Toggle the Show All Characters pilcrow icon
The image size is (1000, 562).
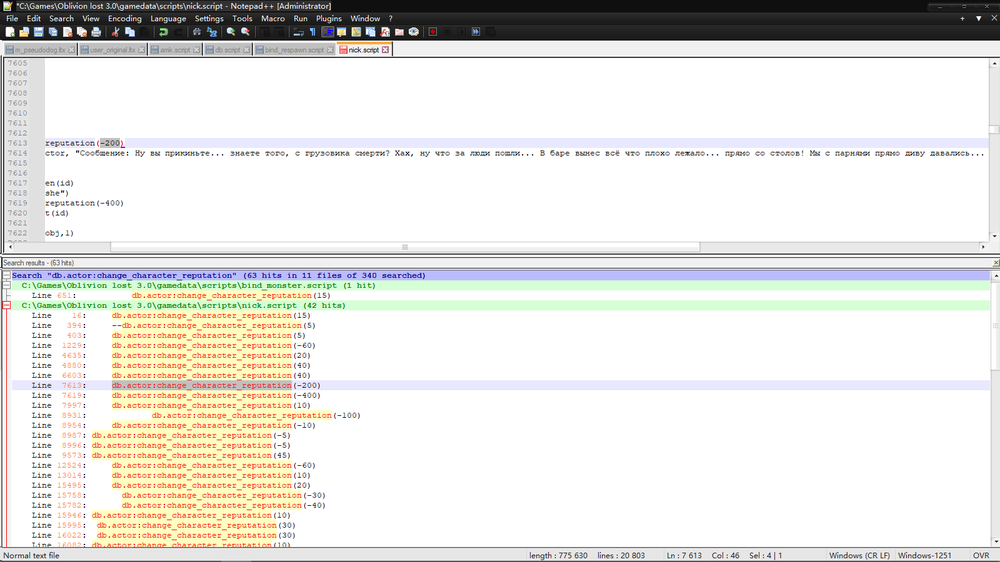312,32
